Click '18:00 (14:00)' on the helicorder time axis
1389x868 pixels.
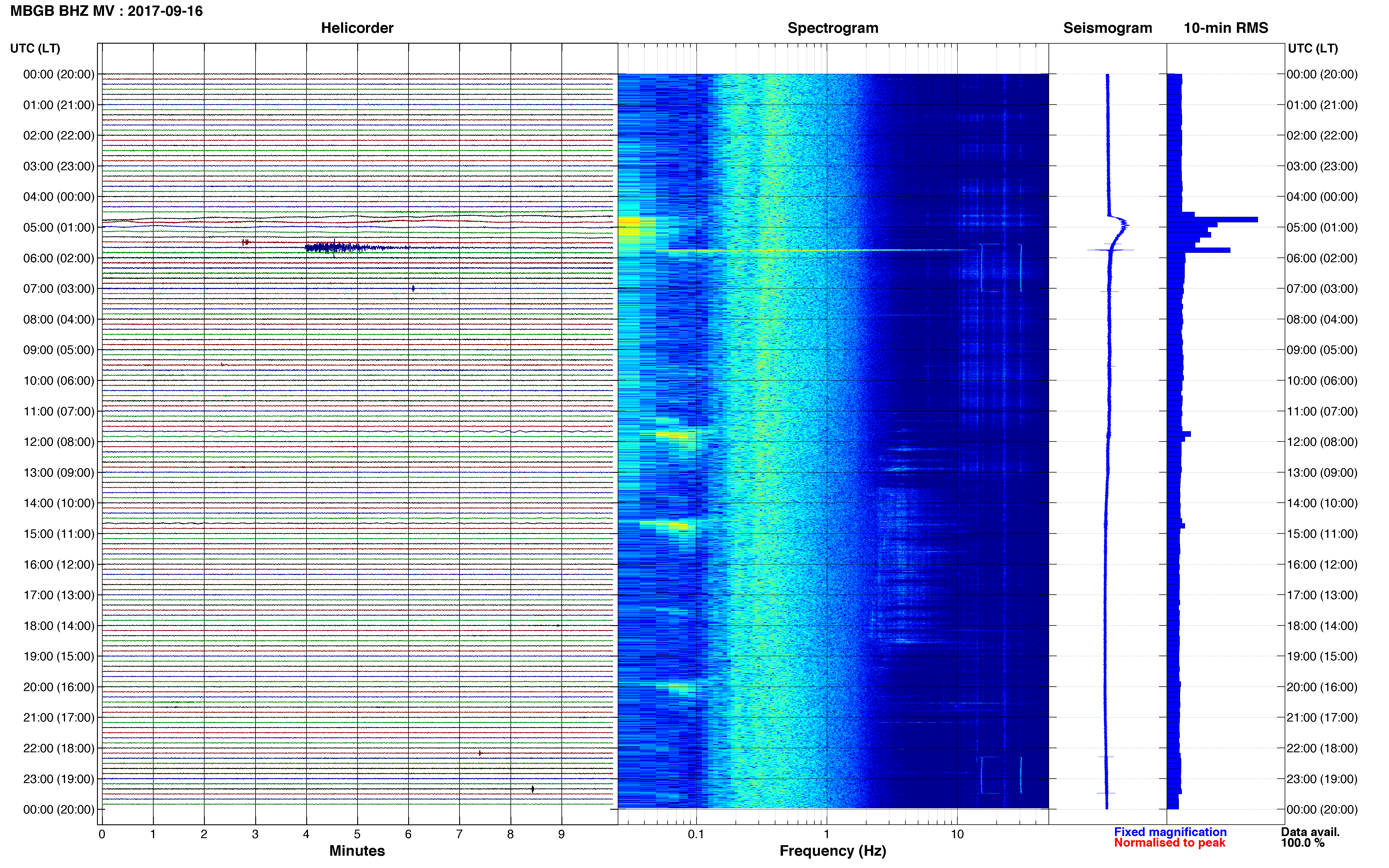tap(59, 626)
